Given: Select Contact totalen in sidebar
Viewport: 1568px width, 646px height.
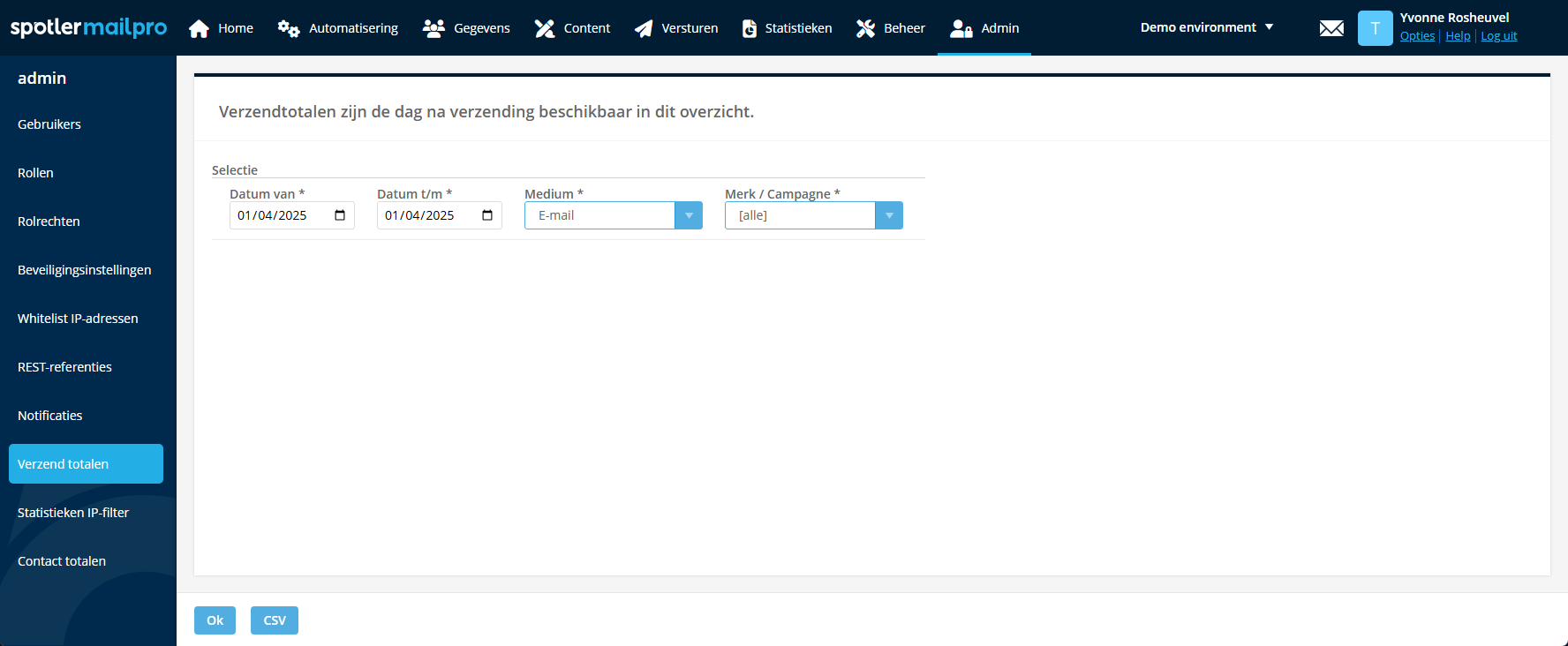Looking at the screenshot, I should tap(62, 561).
